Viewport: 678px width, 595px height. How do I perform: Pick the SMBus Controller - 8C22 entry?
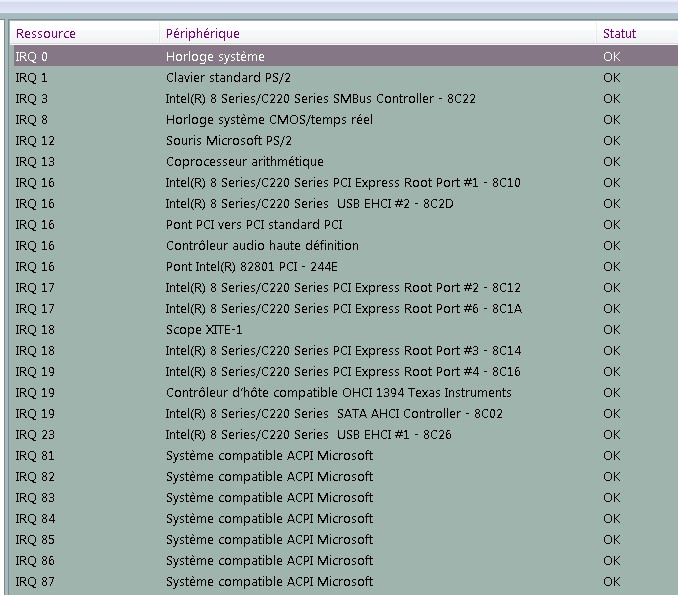point(320,99)
